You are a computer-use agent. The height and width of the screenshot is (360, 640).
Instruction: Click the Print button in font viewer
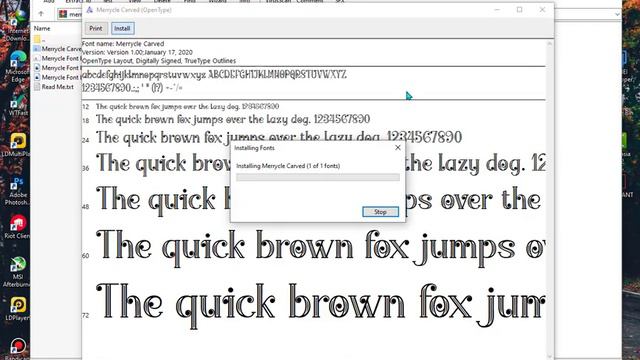(96, 28)
